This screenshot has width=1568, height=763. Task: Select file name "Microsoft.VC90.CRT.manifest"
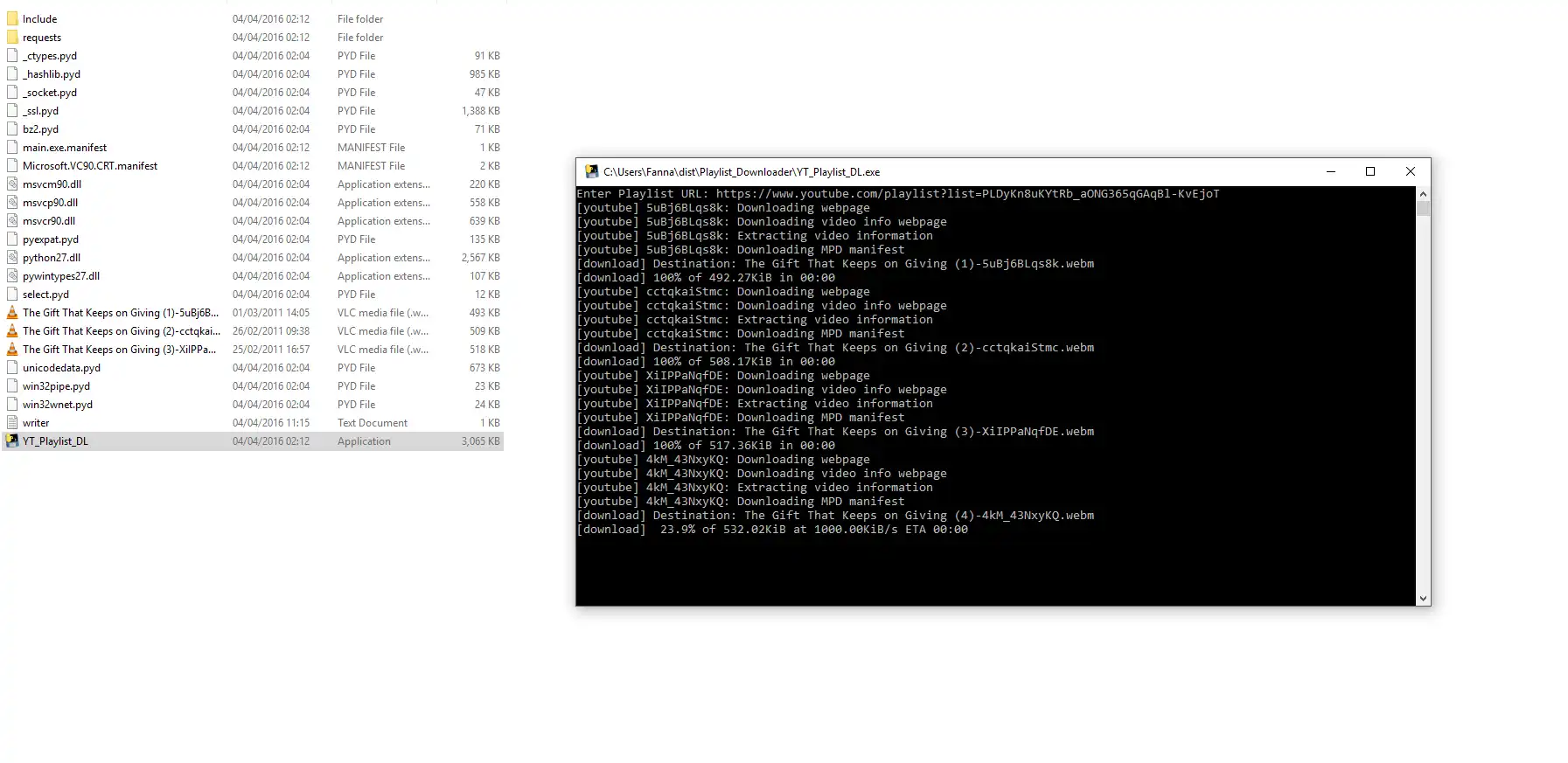click(90, 166)
